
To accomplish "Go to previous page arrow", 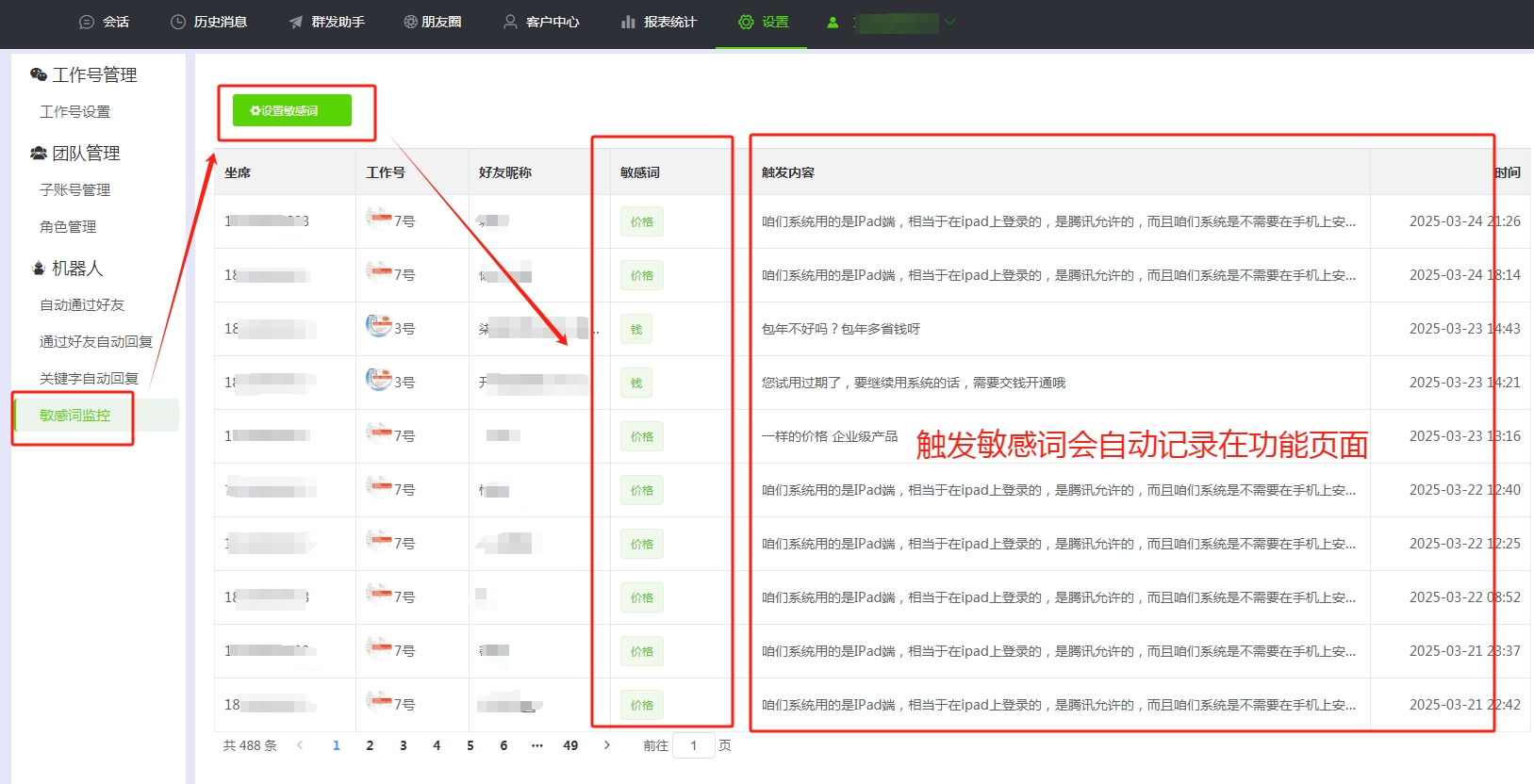I will pyautogui.click(x=300, y=745).
